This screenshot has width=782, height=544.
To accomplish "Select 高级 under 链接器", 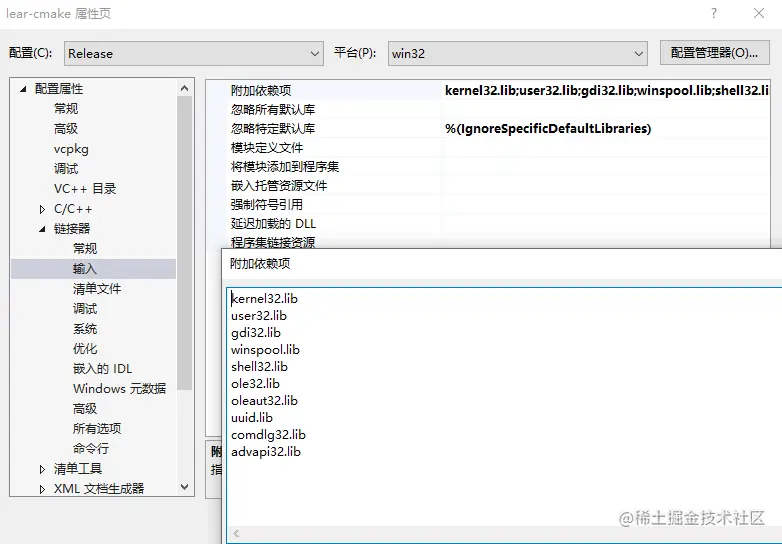I will pos(85,408).
